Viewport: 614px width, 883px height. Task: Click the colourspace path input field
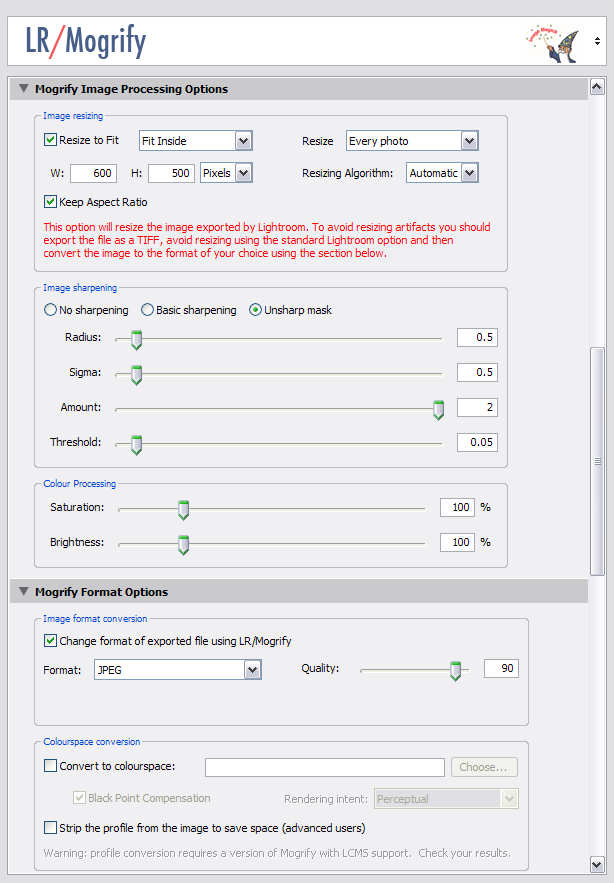point(324,767)
